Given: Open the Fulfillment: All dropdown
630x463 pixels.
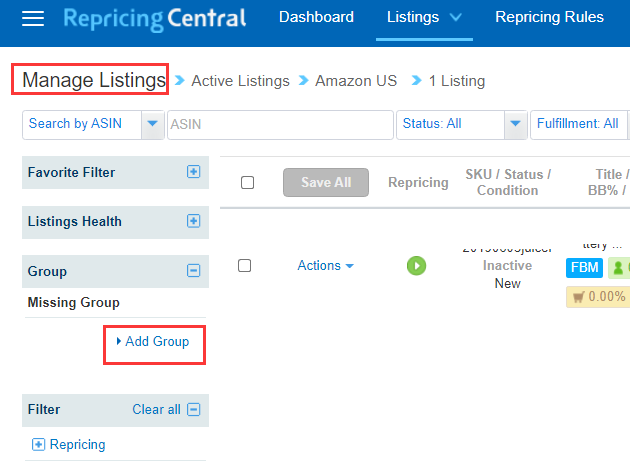Looking at the screenshot, I should [x=580, y=125].
